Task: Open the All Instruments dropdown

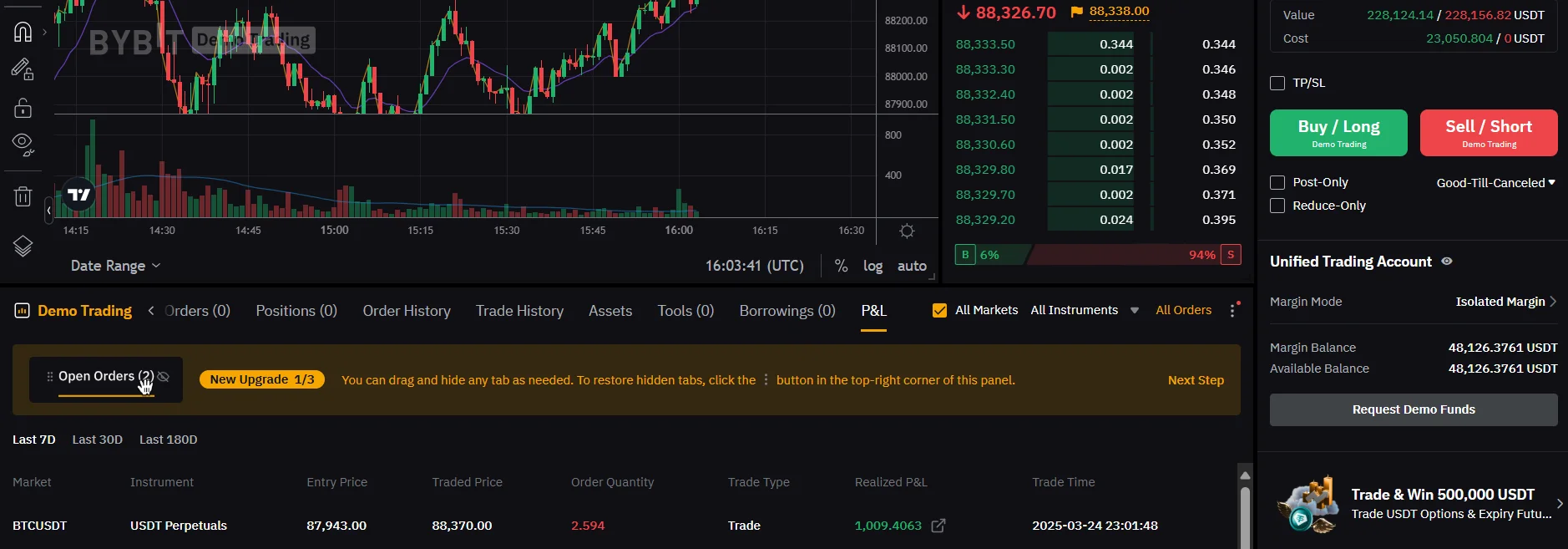Action: point(1085,310)
